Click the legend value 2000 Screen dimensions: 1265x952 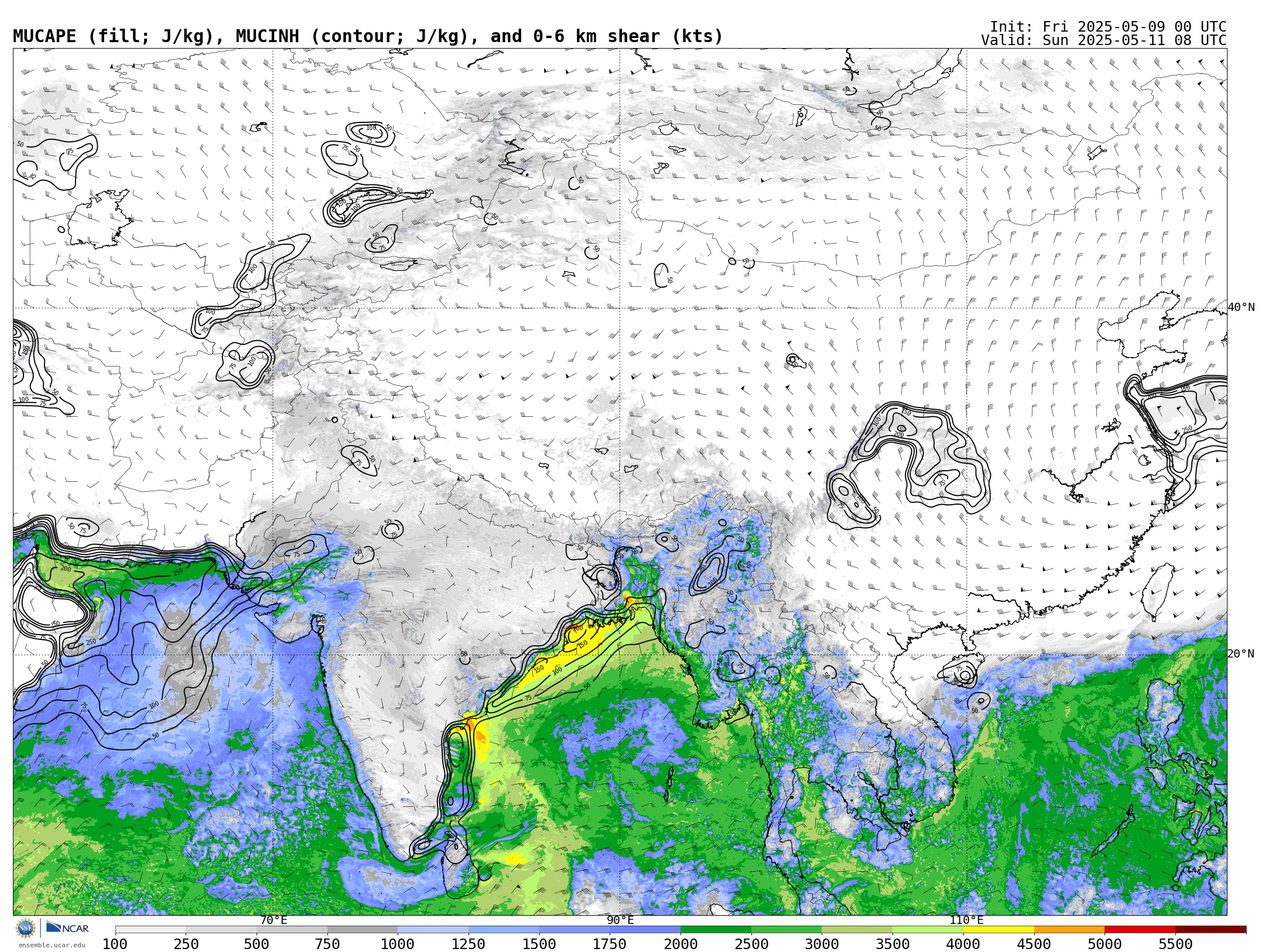[681, 944]
